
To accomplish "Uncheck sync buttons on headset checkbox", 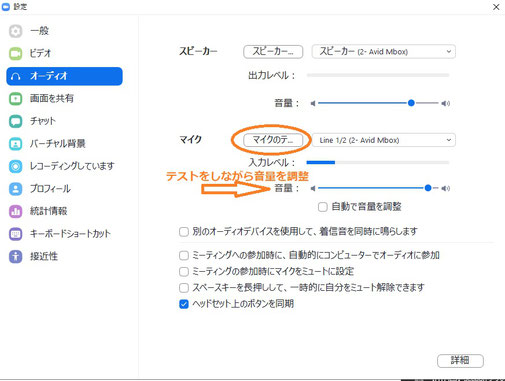I will [184, 304].
